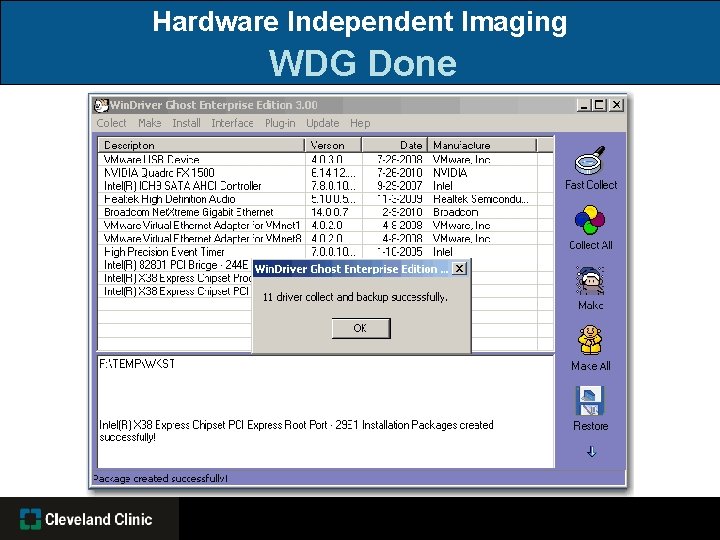Click the Fast Collect magnifier icon
Image resolution: width=720 pixels, height=540 pixels.
(590, 161)
